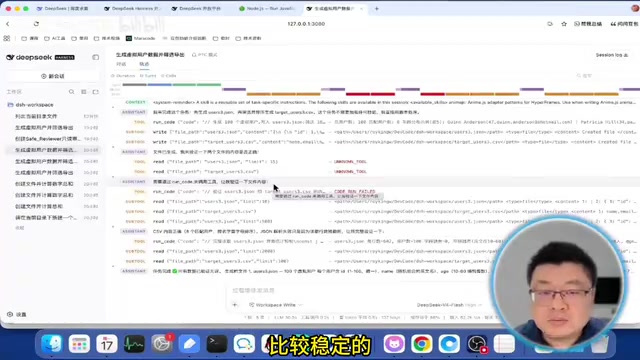This screenshot has width=640, height=360.
Task: Click the browser summary button near star
Action: (x=588, y=24)
